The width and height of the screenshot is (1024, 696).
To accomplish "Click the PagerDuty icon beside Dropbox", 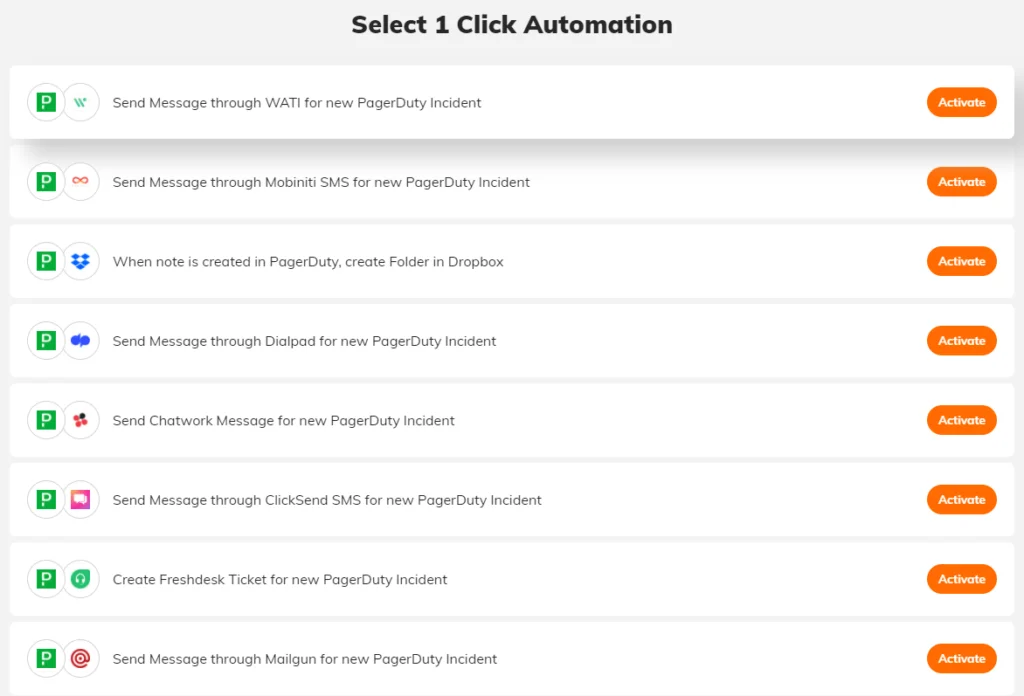I will pos(45,261).
